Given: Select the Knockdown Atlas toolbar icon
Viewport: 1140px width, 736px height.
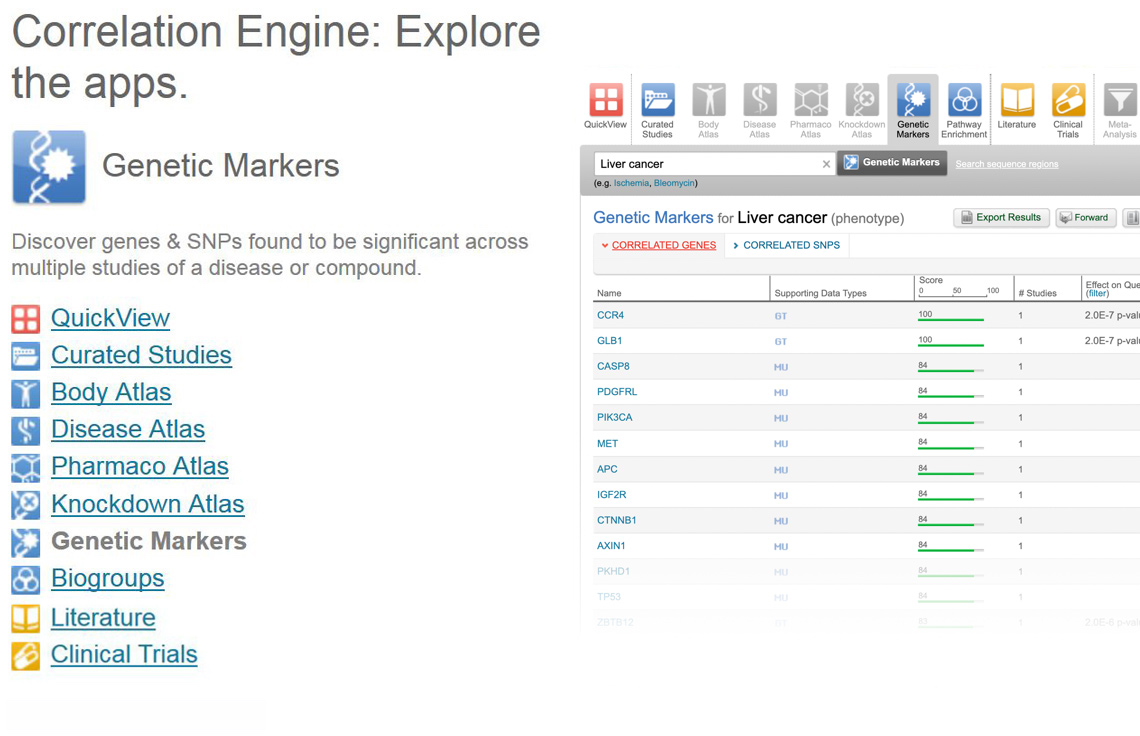Looking at the screenshot, I should point(862,101).
